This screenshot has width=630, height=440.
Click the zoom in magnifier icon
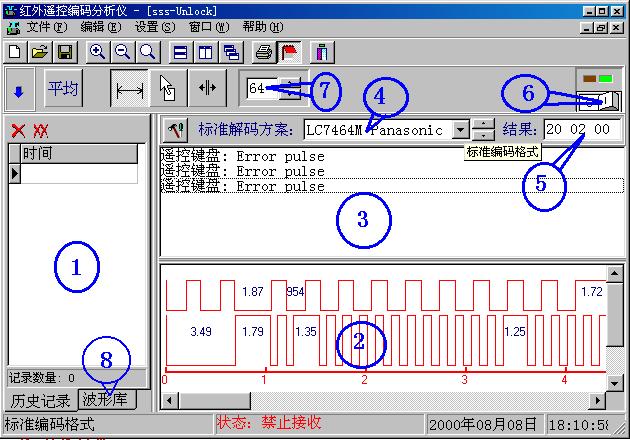pos(97,52)
